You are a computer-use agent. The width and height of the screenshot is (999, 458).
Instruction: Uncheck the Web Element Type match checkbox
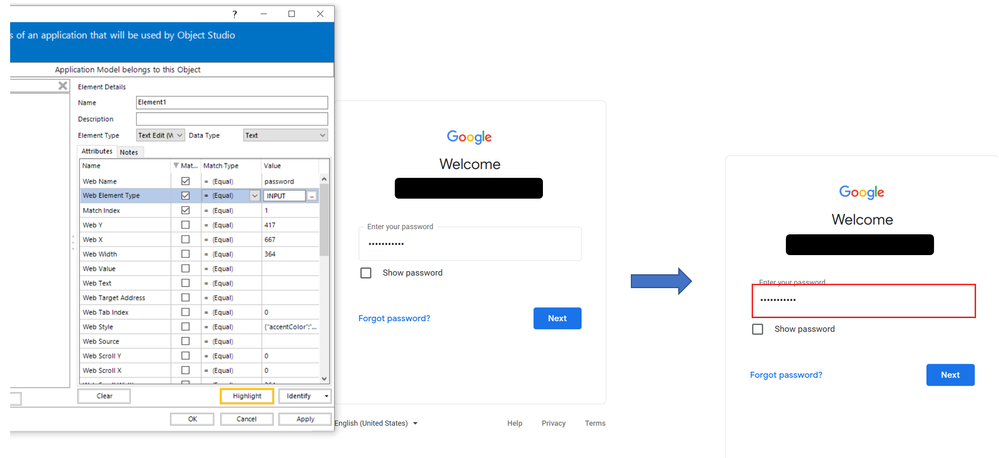click(x=185, y=196)
